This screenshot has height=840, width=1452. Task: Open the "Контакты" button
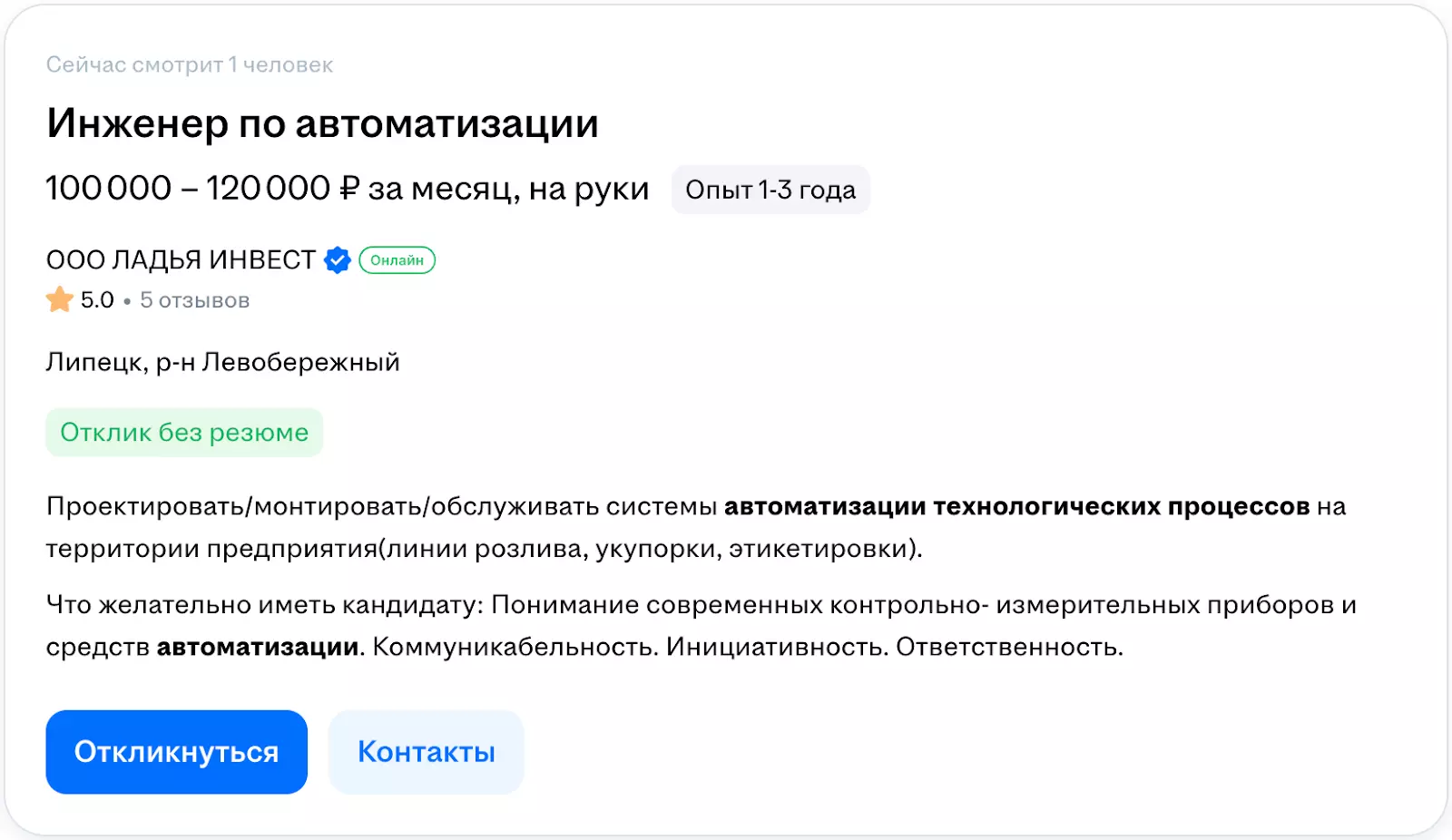coord(426,752)
